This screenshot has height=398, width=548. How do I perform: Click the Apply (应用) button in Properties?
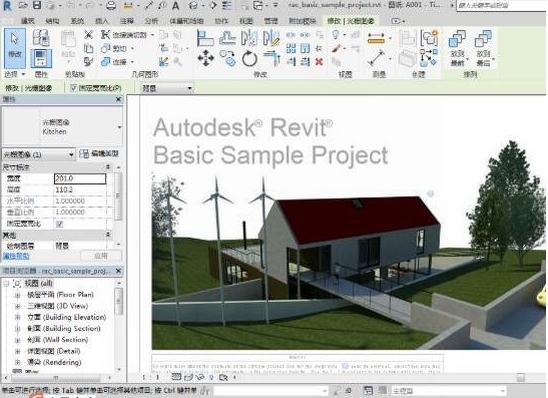(101, 256)
